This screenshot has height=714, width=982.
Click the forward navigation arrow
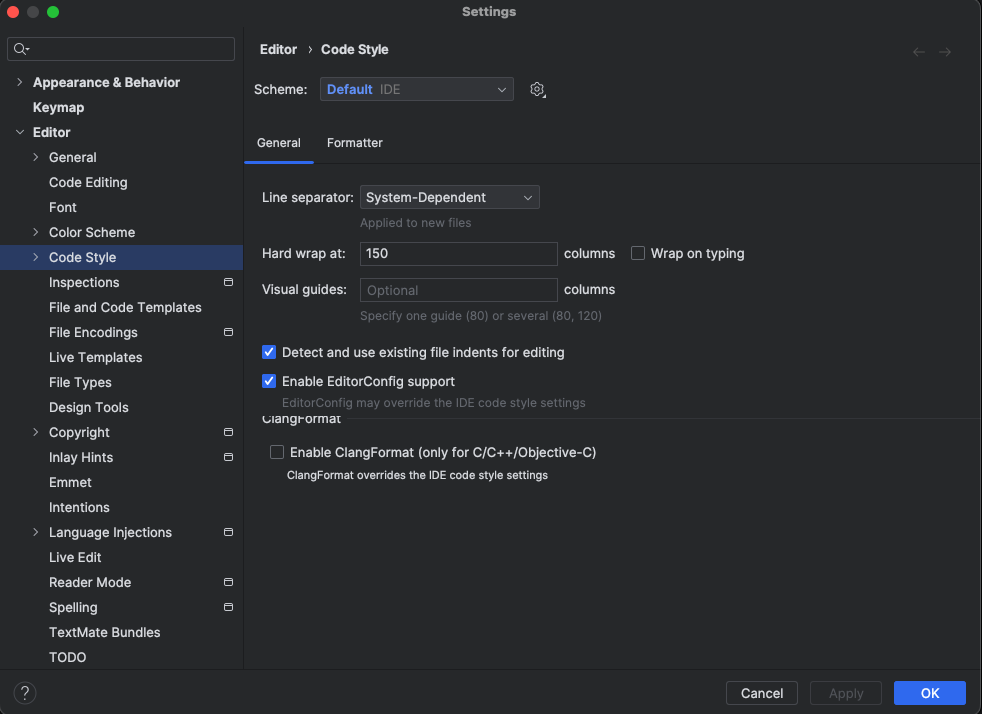pos(945,52)
